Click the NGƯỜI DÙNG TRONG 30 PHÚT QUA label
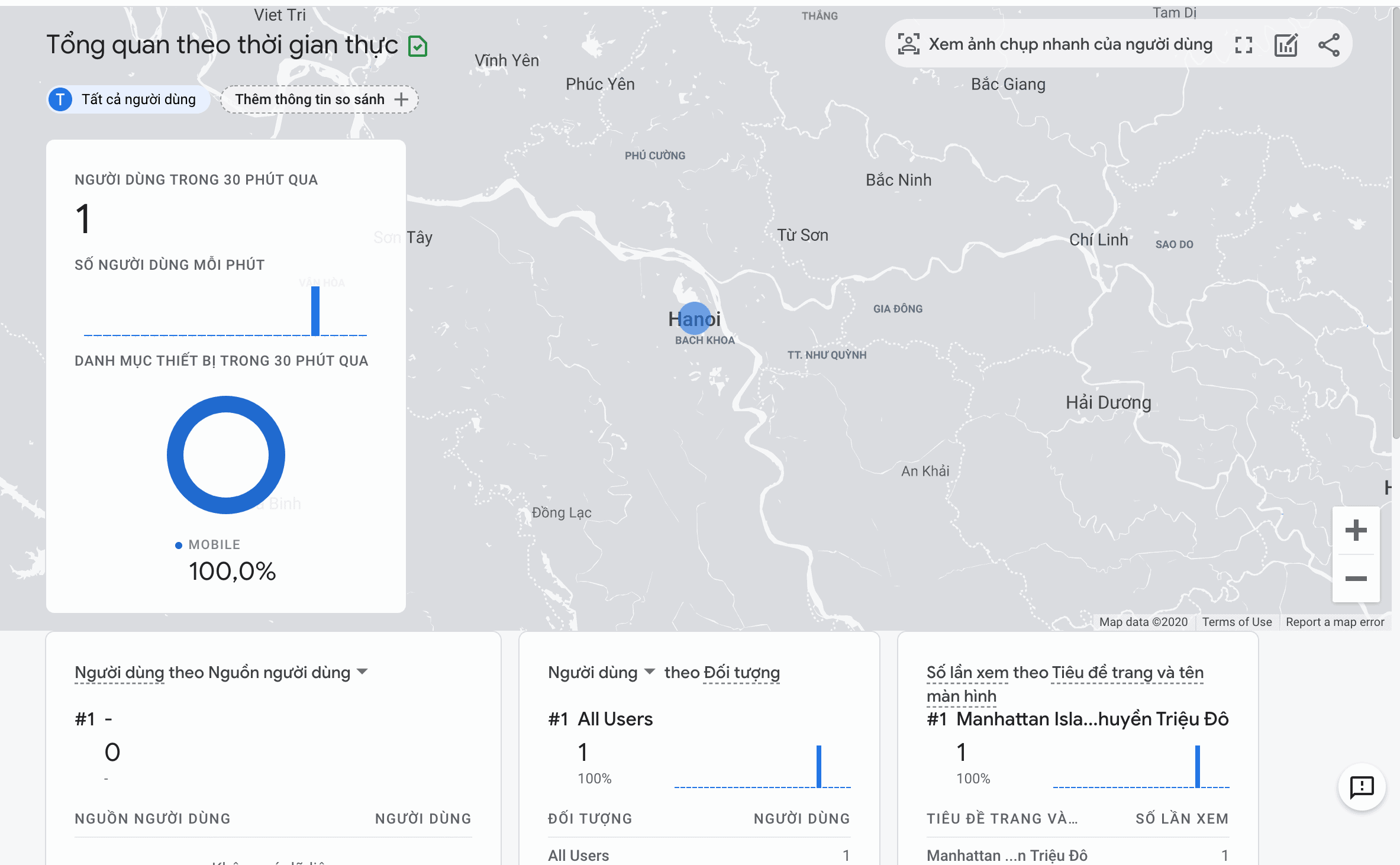The width and height of the screenshot is (1400, 865). tap(196, 180)
